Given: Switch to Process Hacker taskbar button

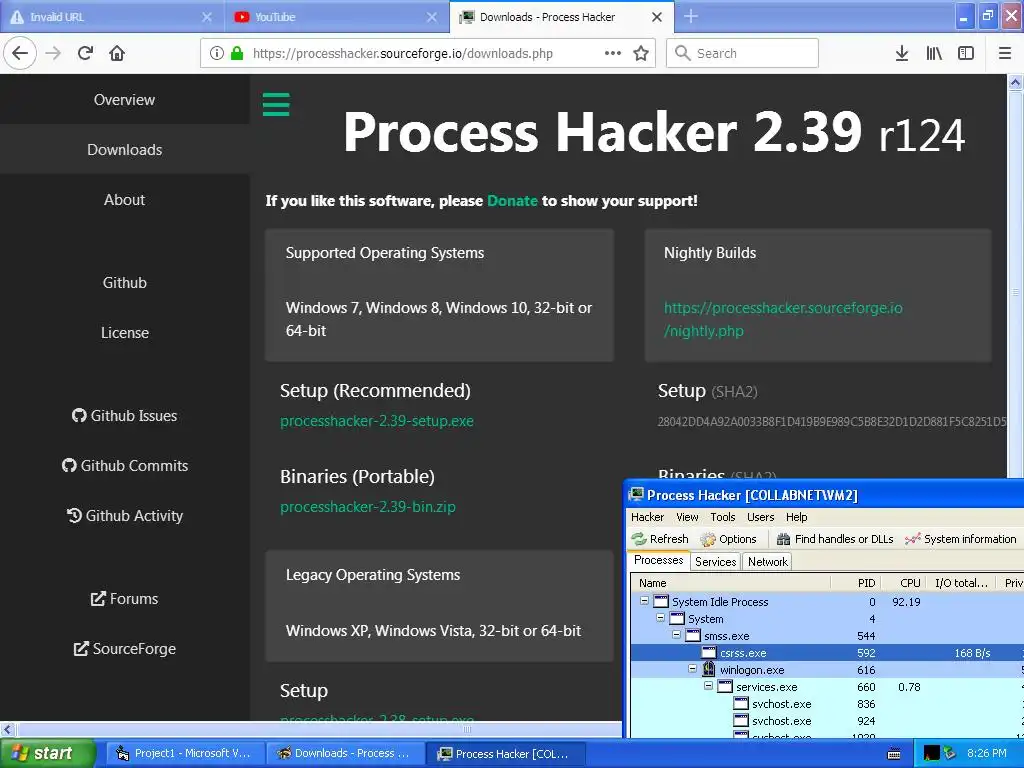Looking at the screenshot, I should click(505, 753).
